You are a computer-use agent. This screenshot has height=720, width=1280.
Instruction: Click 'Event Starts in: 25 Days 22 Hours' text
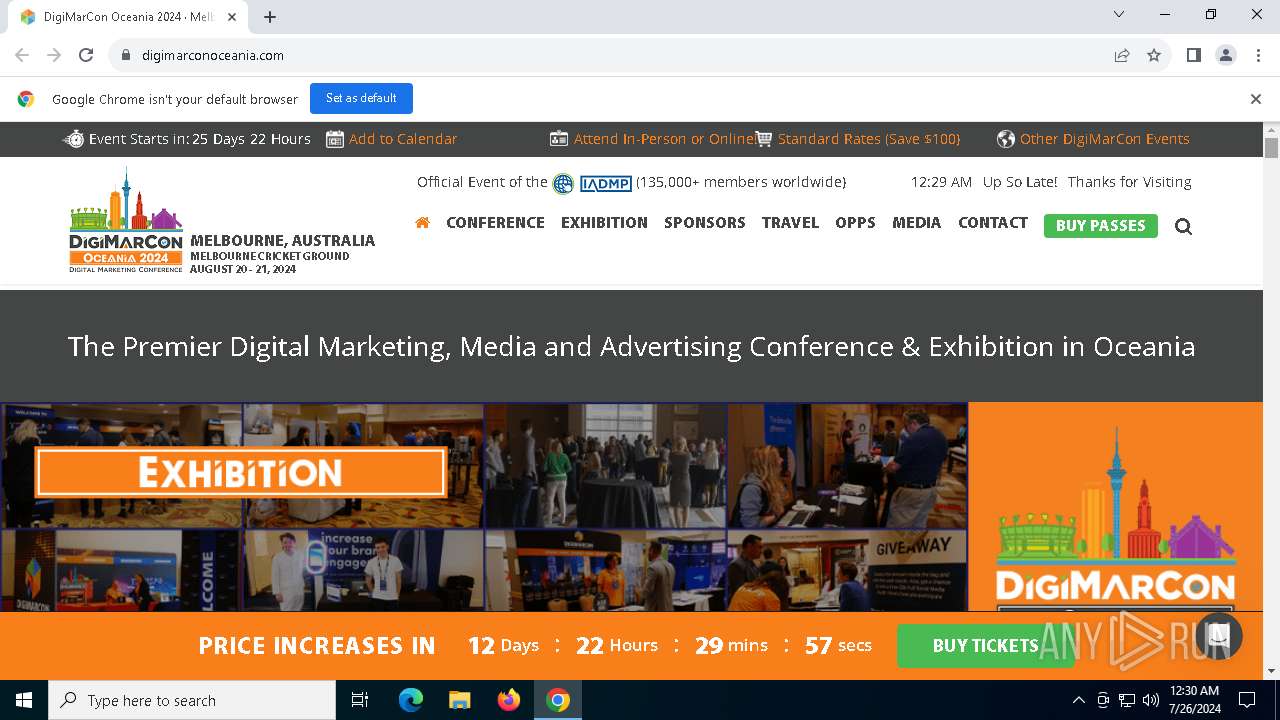200,139
